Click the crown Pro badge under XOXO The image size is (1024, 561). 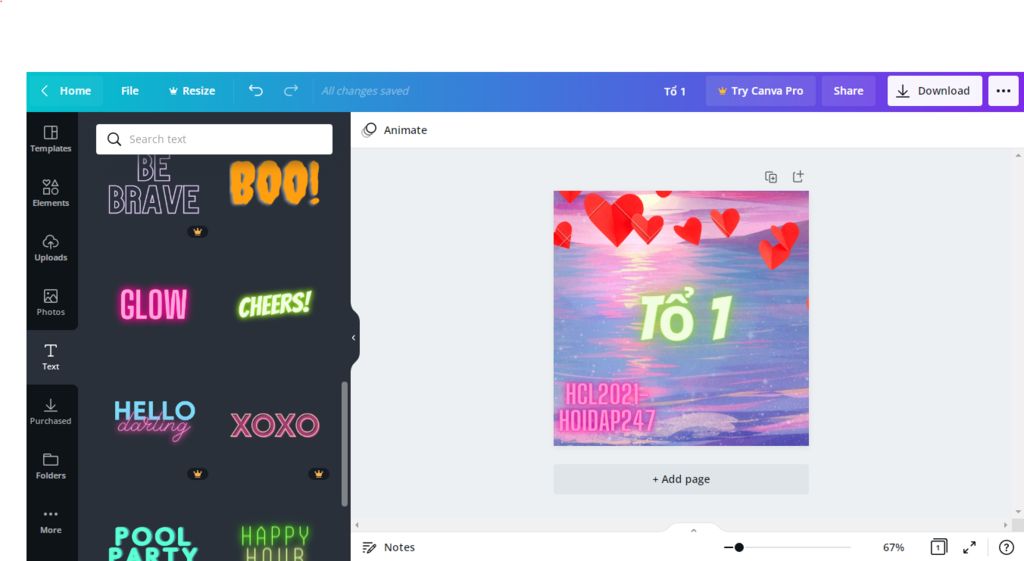click(x=318, y=474)
